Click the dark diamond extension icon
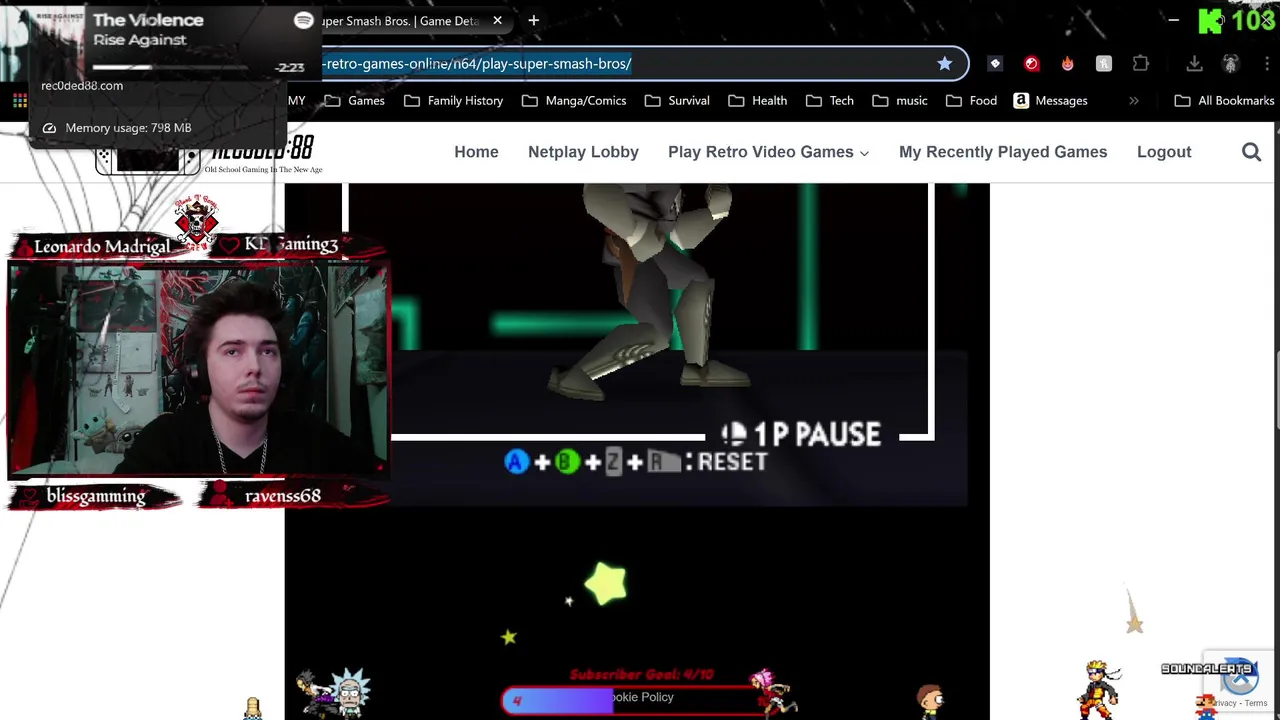1280x720 pixels. coord(995,63)
